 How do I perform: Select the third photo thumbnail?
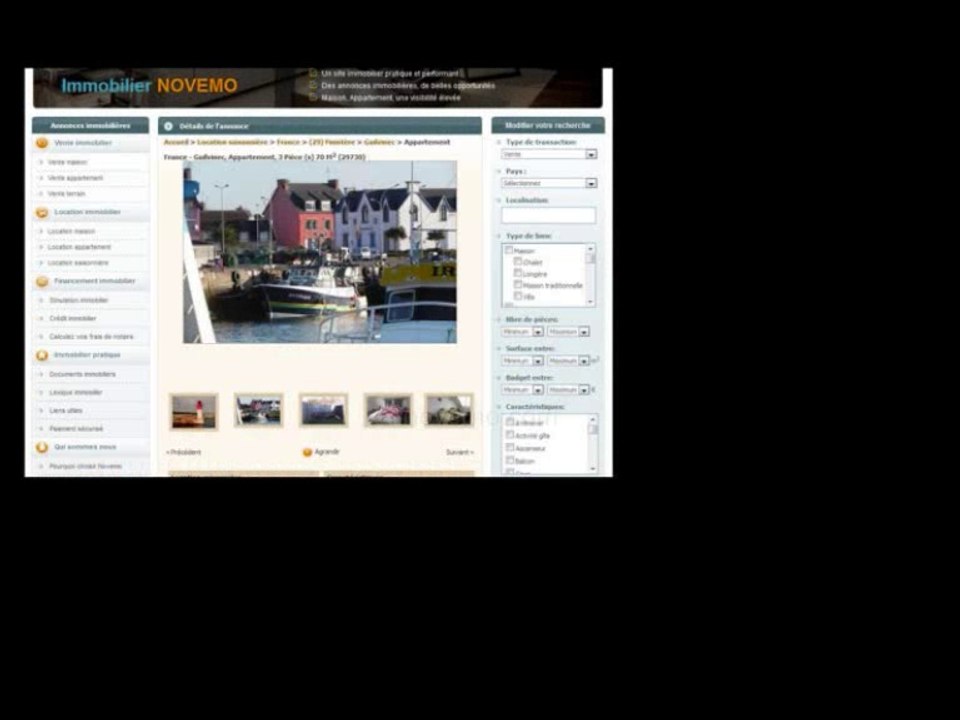323,410
